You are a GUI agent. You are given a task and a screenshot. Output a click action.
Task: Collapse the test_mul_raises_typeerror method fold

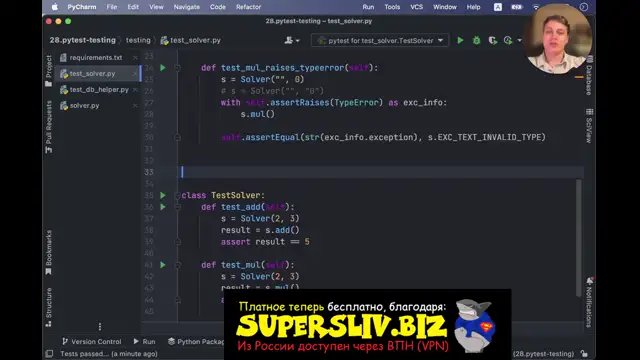click(178, 68)
